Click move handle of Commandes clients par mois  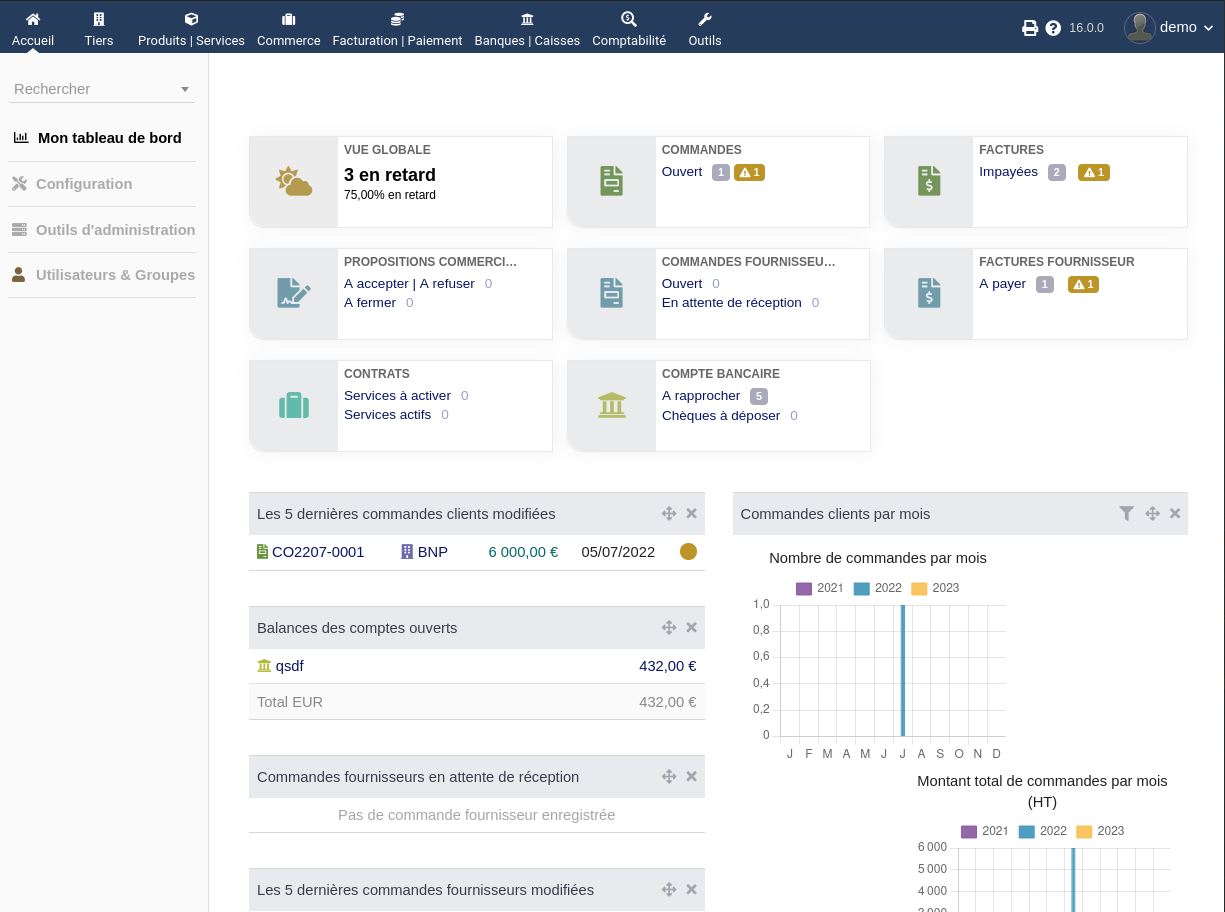point(1152,514)
